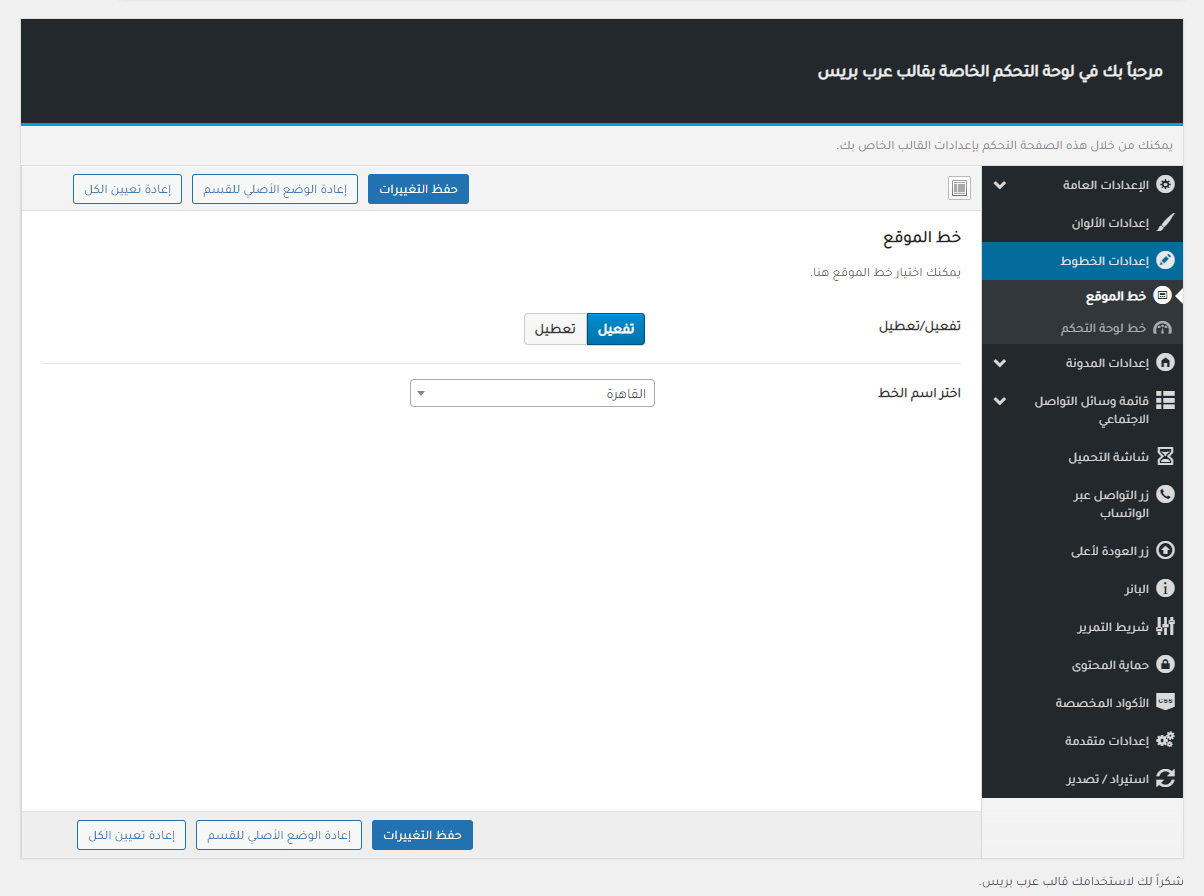The height and width of the screenshot is (896, 1204).
Task: Click the Import/Export refresh icon
Action: (1164, 778)
